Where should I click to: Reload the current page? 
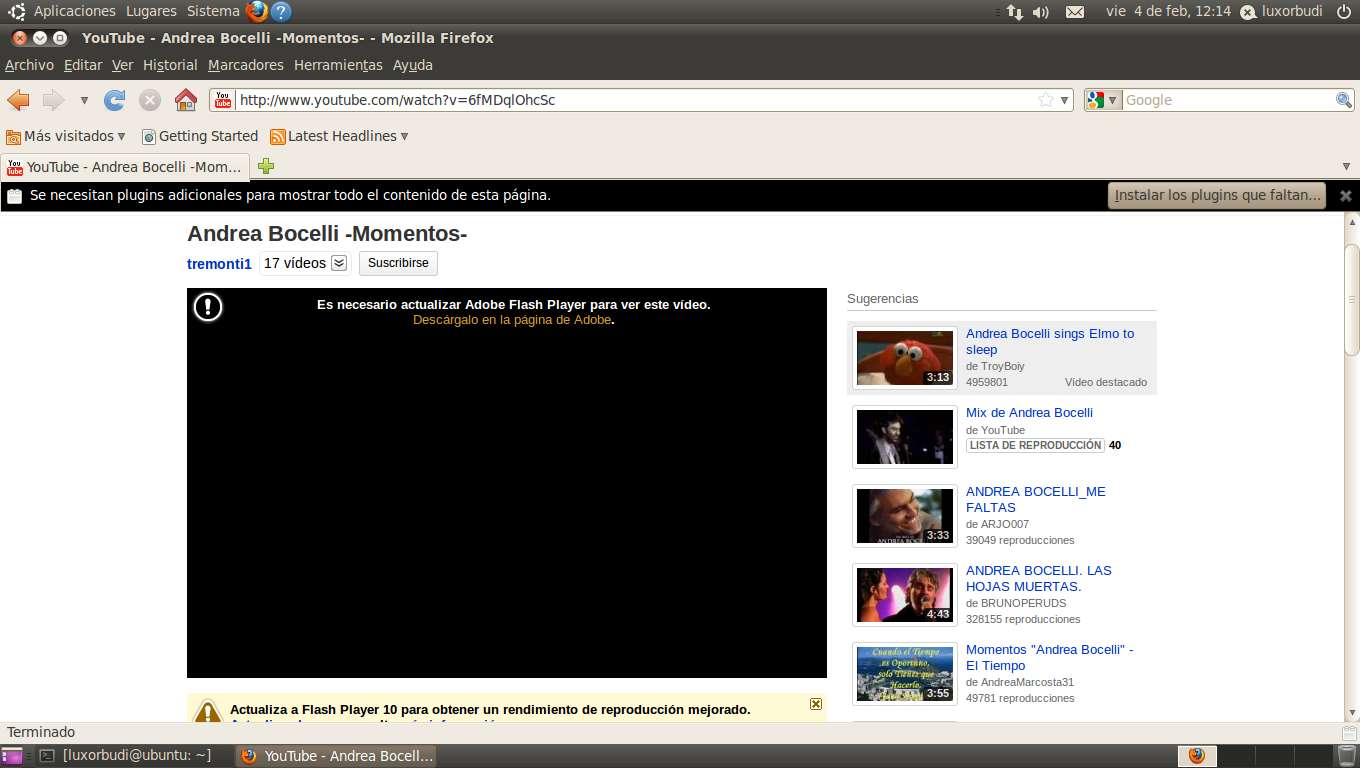pos(115,100)
